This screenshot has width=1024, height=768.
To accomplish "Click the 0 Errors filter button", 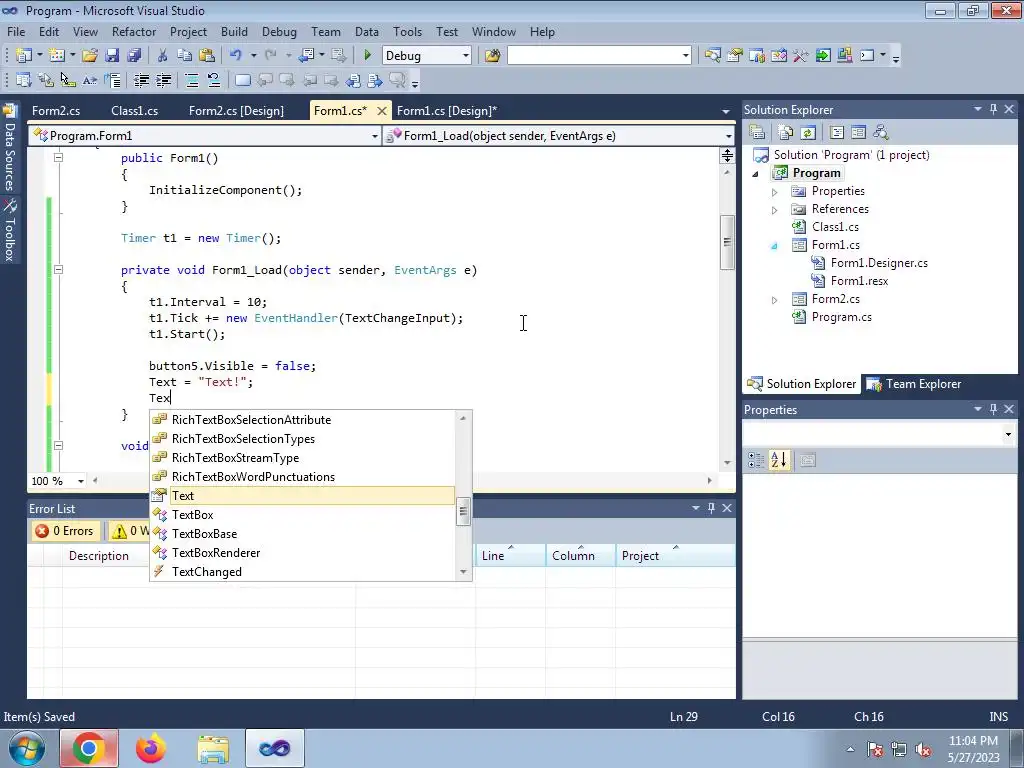I will point(65,531).
